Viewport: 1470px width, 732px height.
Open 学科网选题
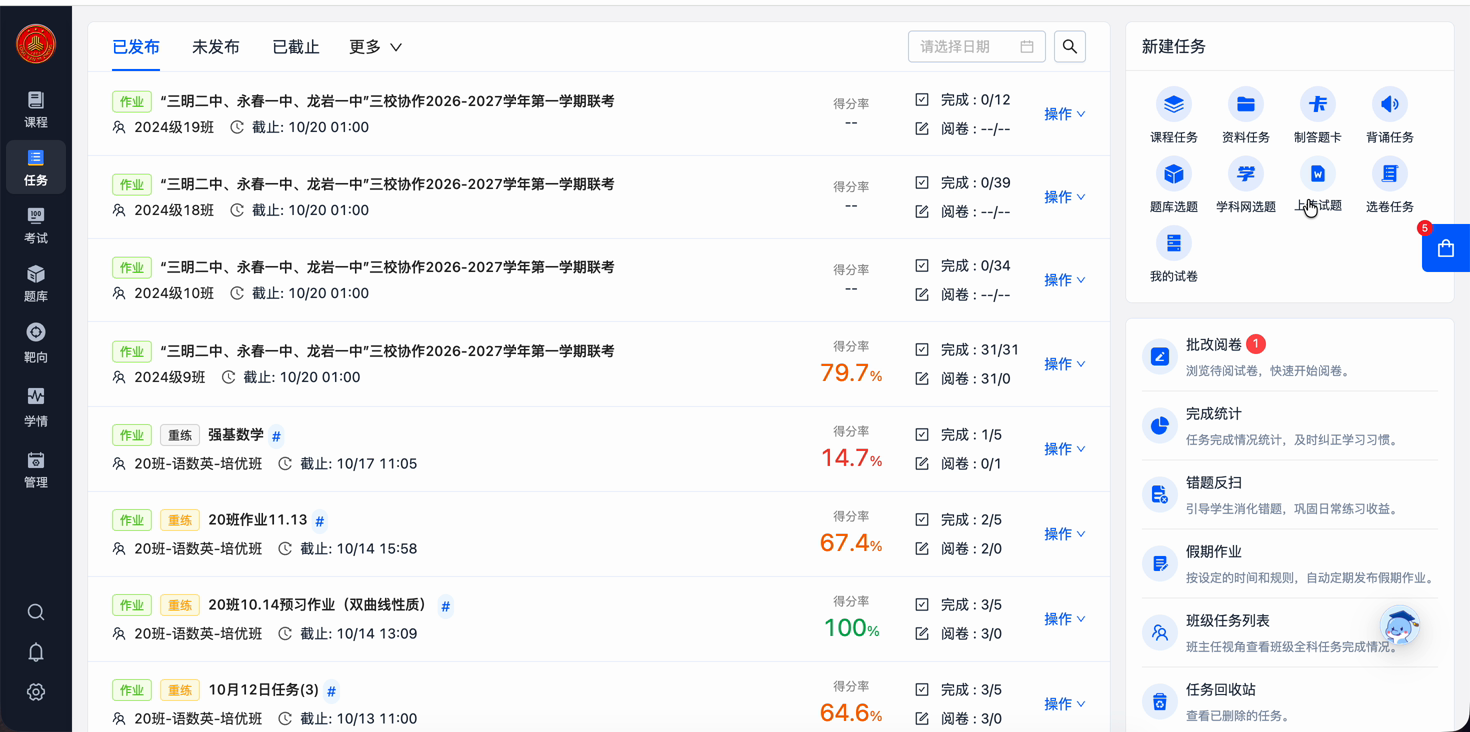tap(1246, 186)
